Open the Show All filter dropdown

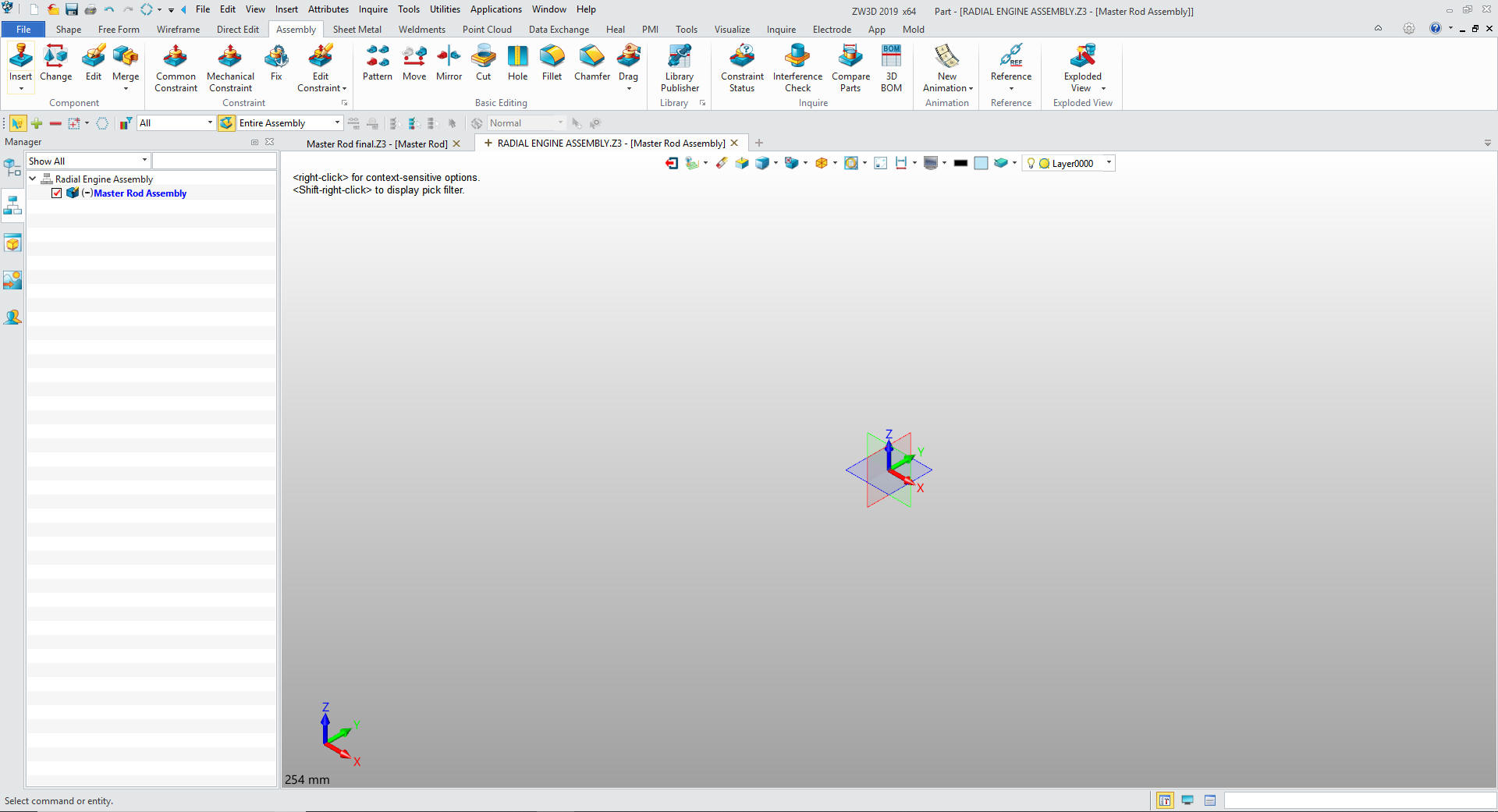(x=144, y=161)
